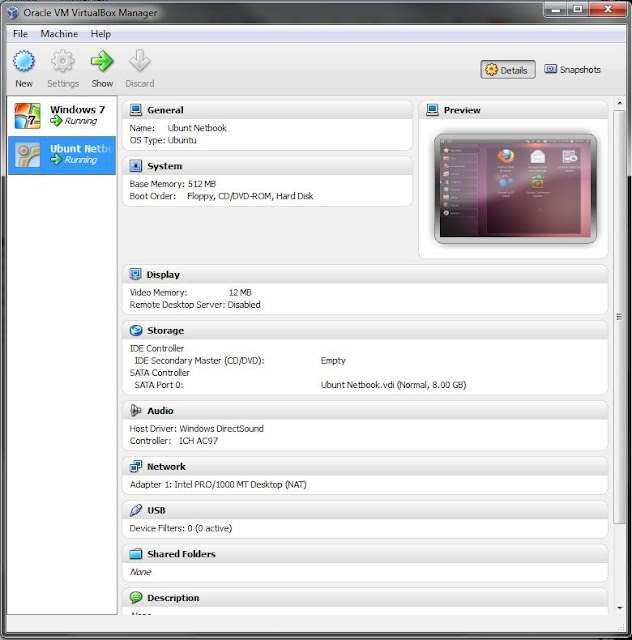
Task: Switch to the Snapshots view
Action: pyautogui.click(x=572, y=69)
